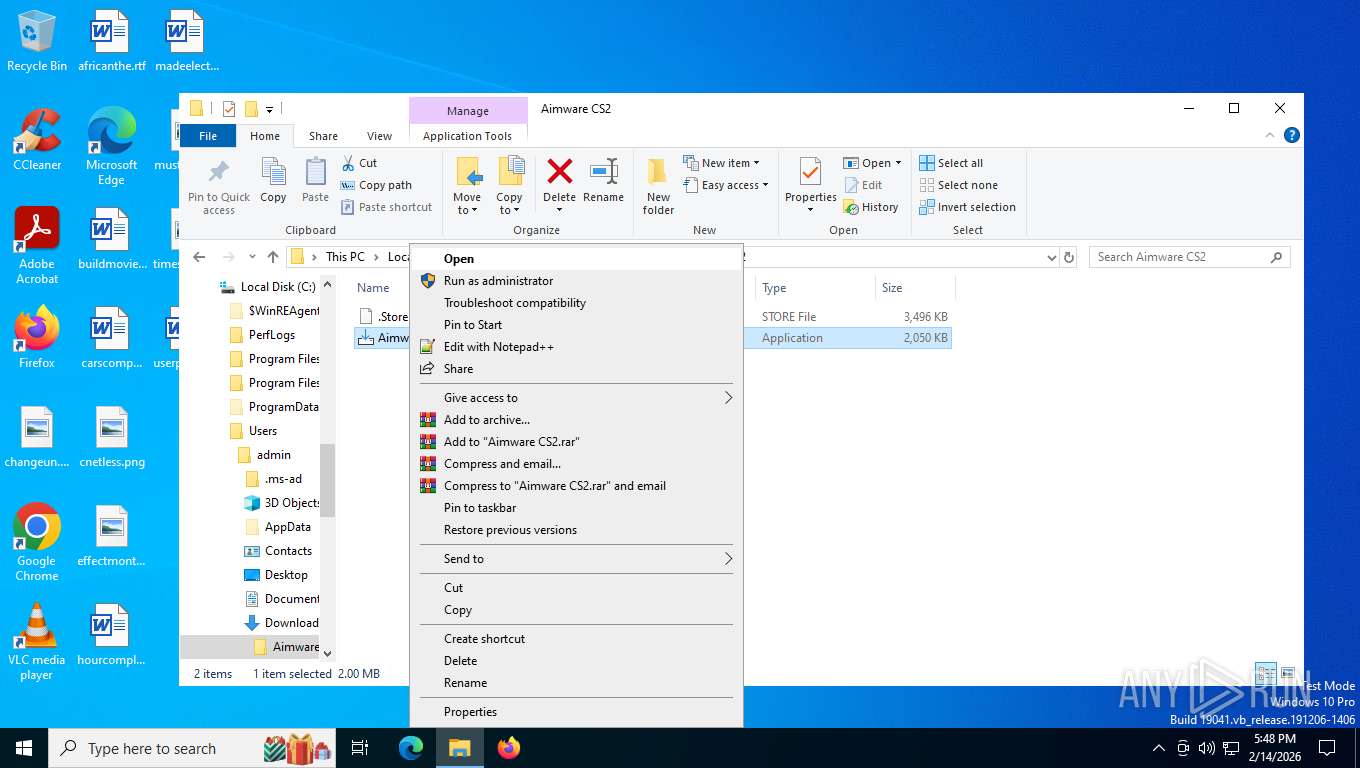Expand the address bar history dropdown
The height and width of the screenshot is (768, 1360).
(1051, 257)
